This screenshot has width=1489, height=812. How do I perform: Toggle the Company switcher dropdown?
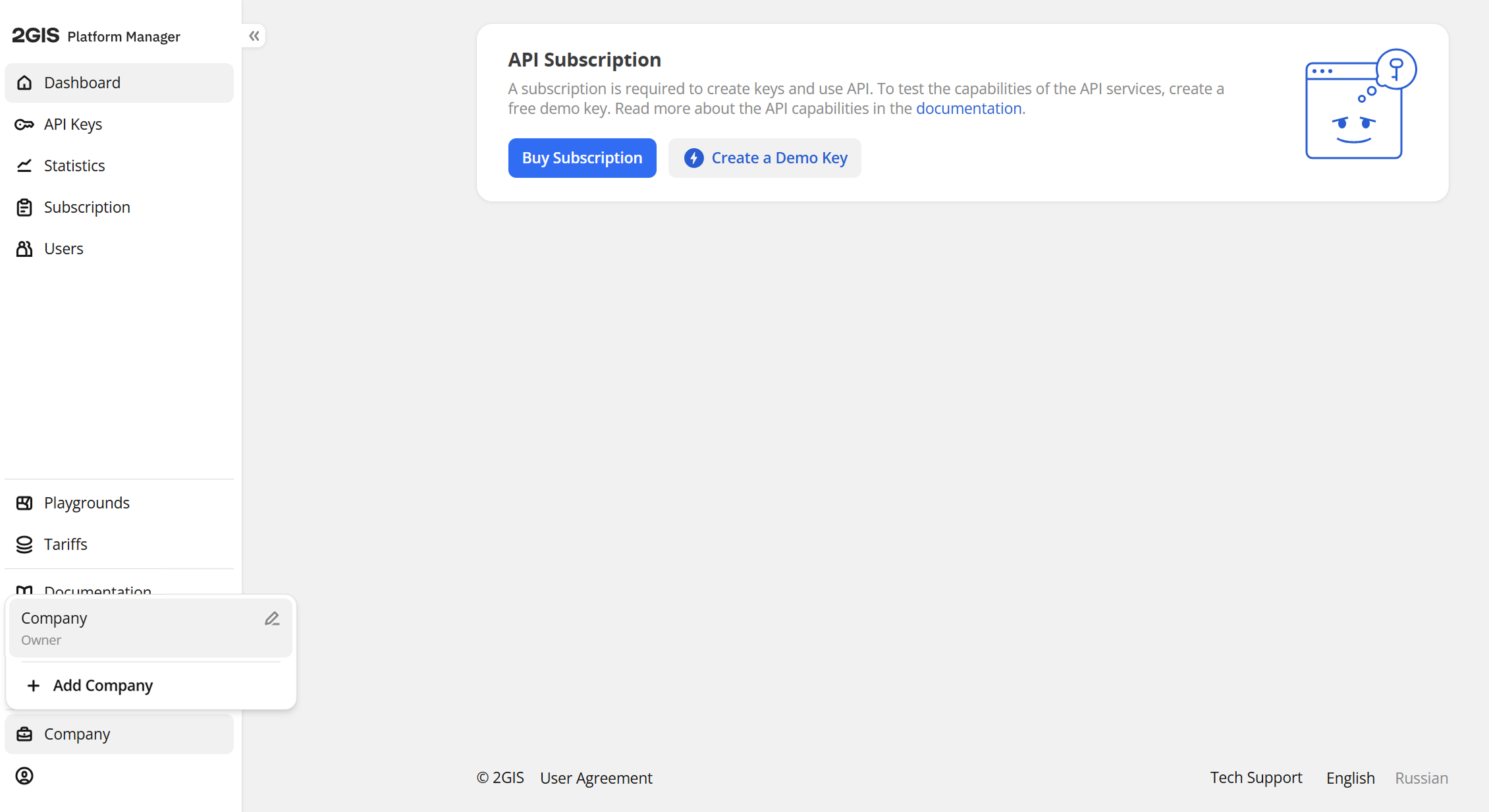point(119,734)
